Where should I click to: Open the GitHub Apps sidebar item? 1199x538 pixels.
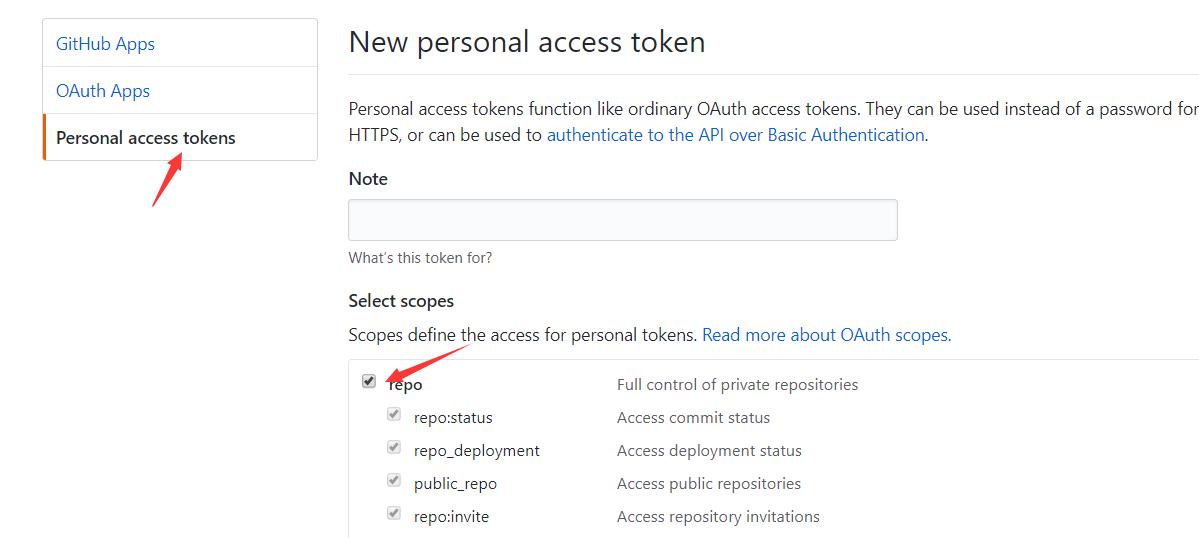(105, 44)
